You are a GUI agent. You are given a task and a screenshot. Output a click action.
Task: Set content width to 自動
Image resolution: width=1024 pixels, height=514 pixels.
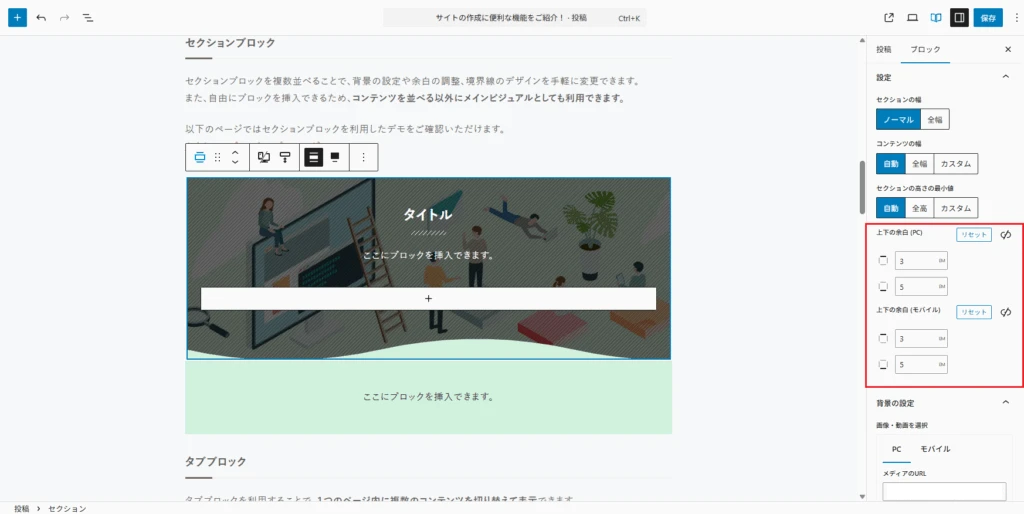pyautogui.click(x=891, y=164)
